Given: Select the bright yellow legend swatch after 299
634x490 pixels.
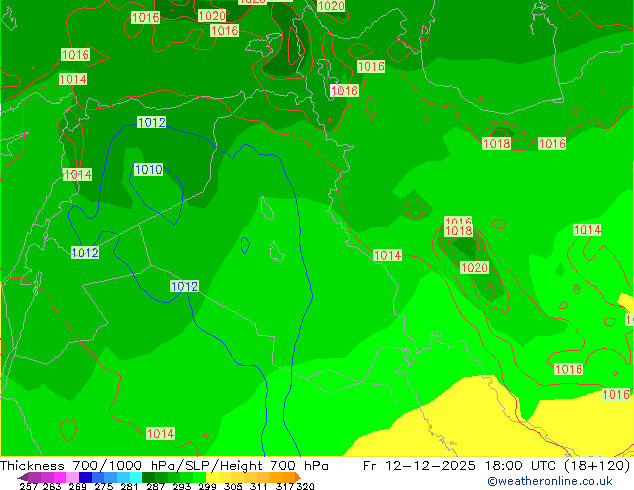Looking at the screenshot, I should tap(212, 477).
